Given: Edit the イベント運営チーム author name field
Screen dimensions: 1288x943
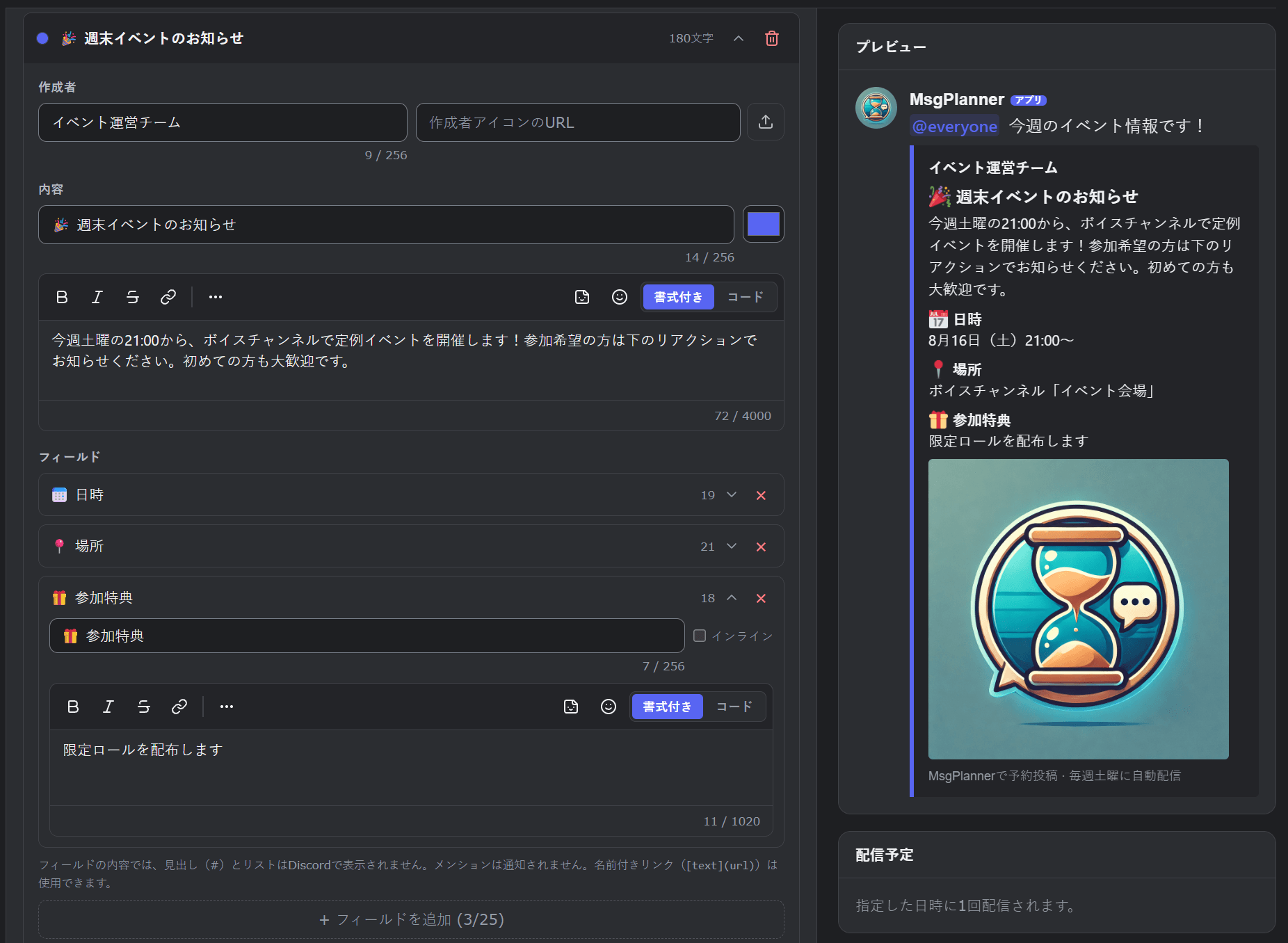Looking at the screenshot, I should click(x=223, y=122).
